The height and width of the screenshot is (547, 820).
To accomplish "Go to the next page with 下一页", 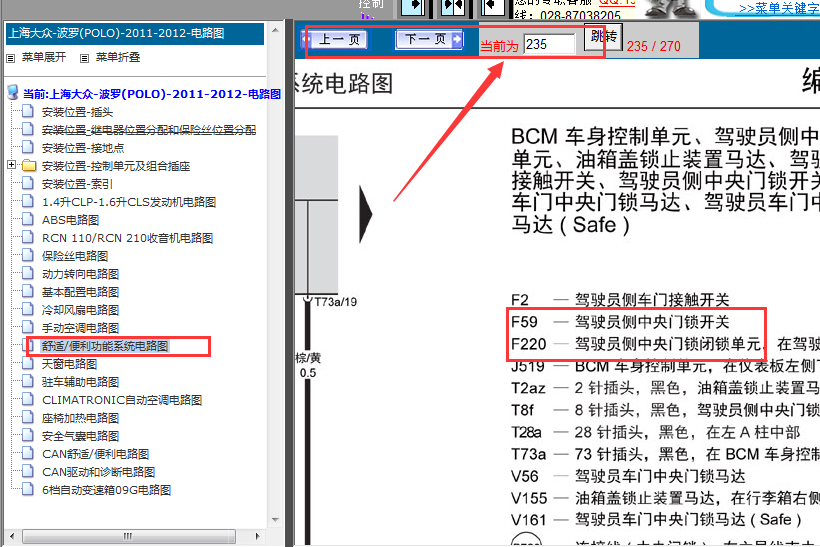I will coord(430,39).
